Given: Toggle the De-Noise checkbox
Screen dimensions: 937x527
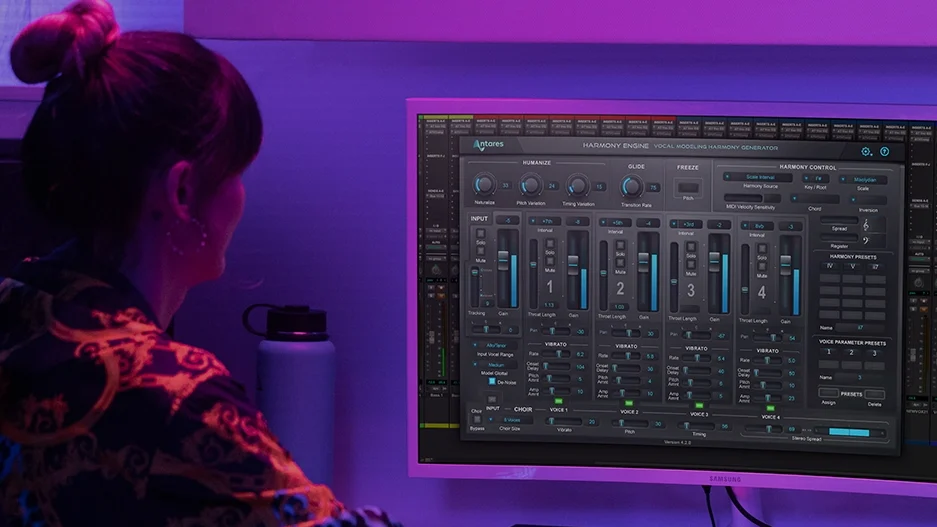Looking at the screenshot, I should pyautogui.click(x=493, y=381).
